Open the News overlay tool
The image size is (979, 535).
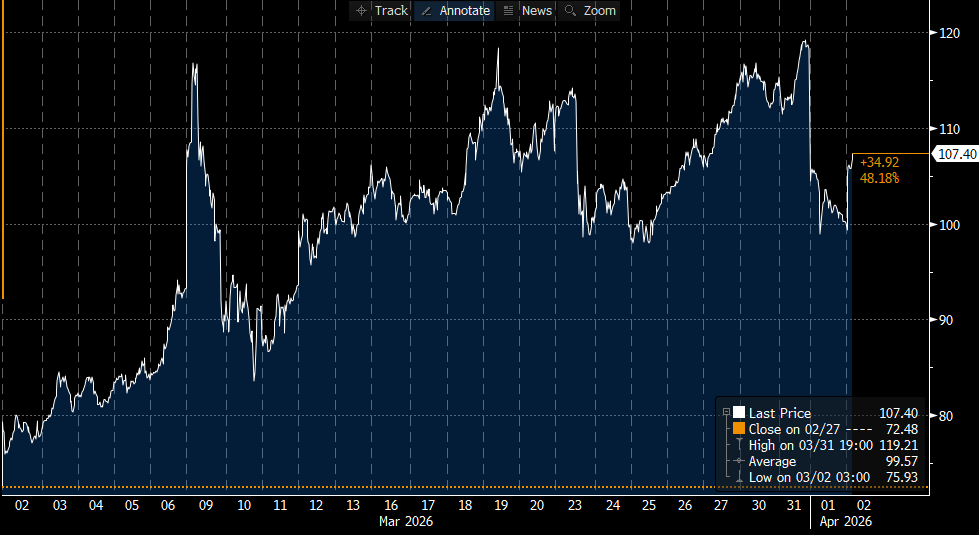(x=528, y=11)
